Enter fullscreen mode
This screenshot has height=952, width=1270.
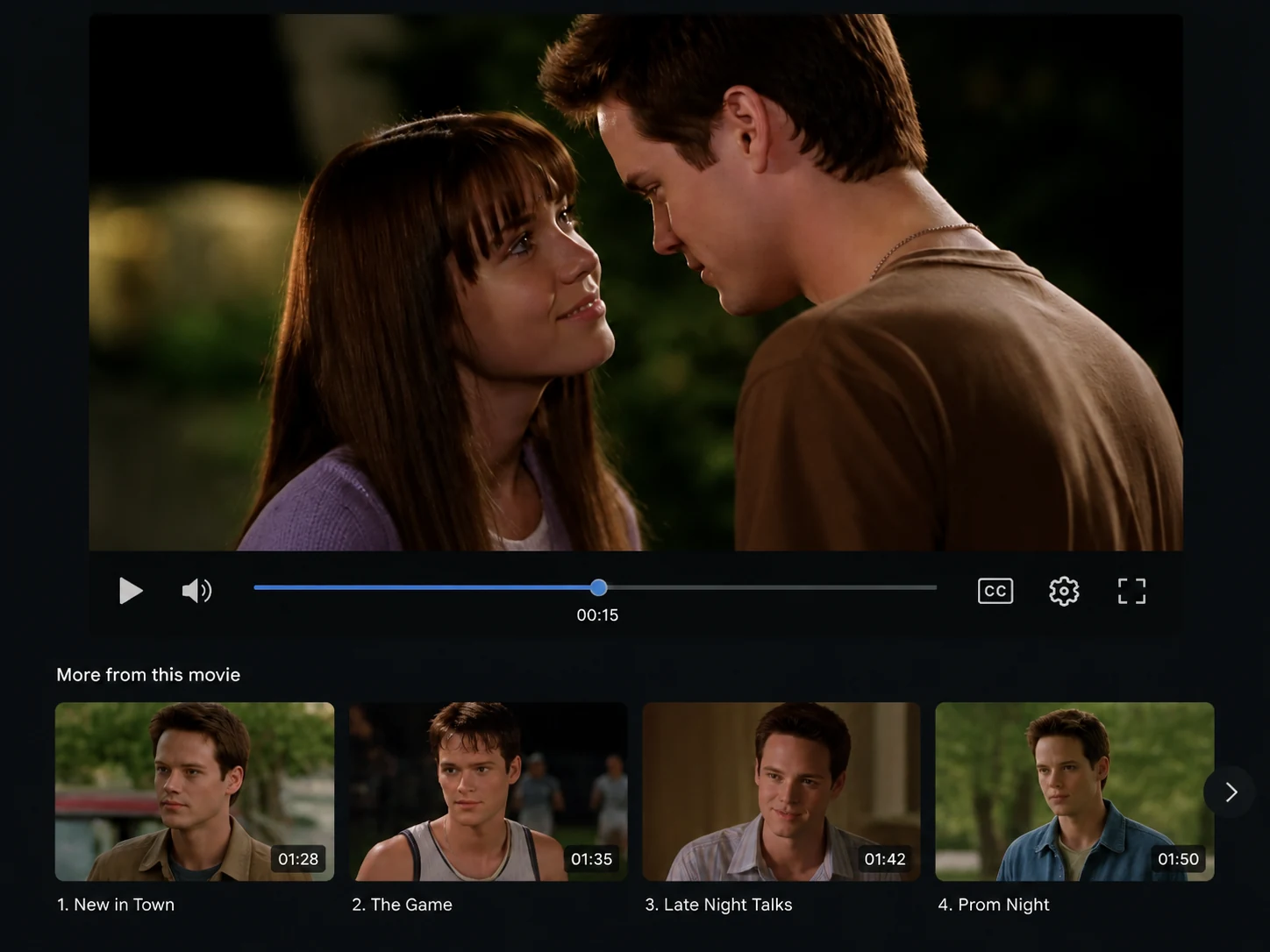point(1131,591)
